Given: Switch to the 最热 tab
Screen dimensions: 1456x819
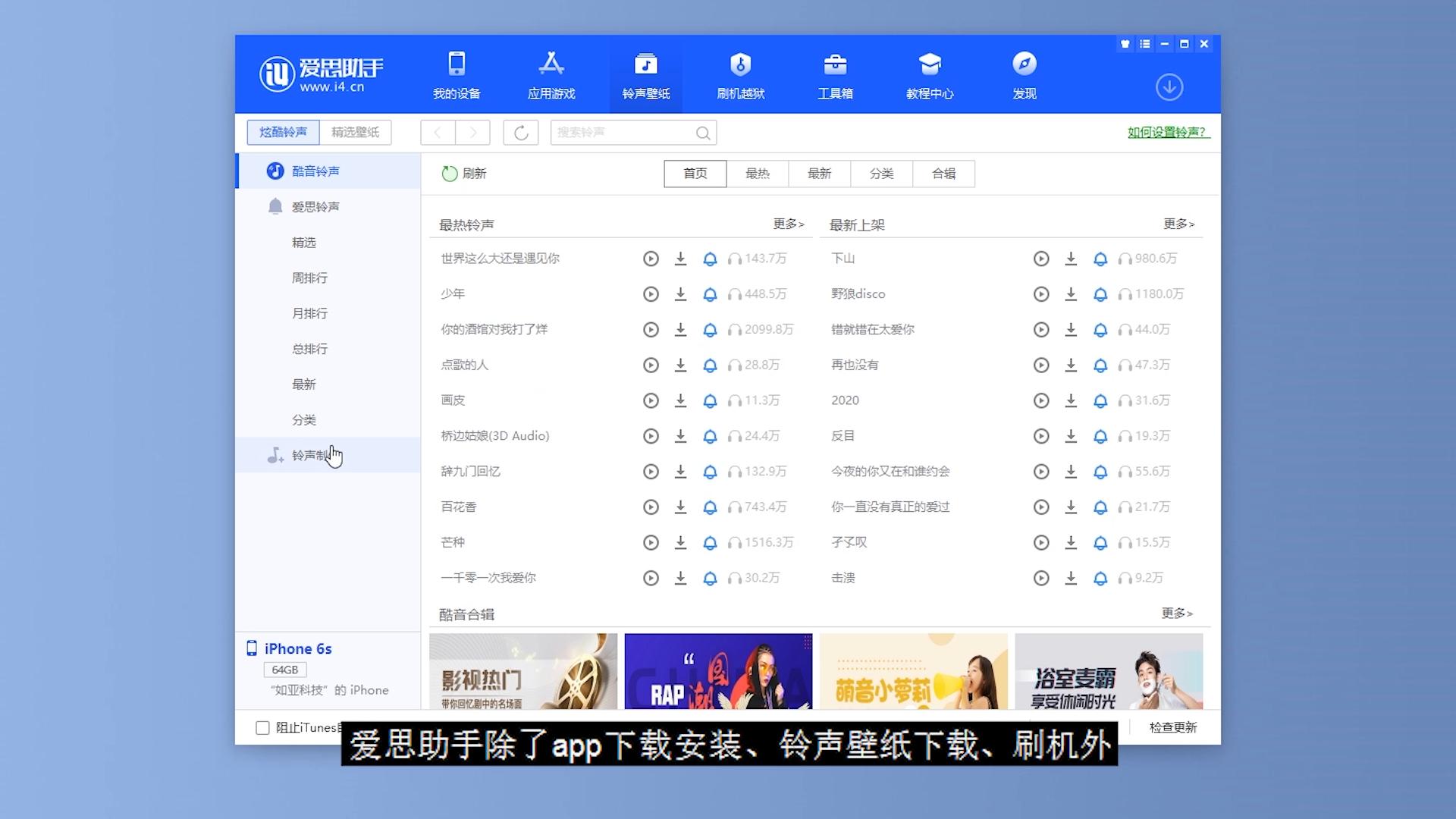Looking at the screenshot, I should (x=757, y=174).
